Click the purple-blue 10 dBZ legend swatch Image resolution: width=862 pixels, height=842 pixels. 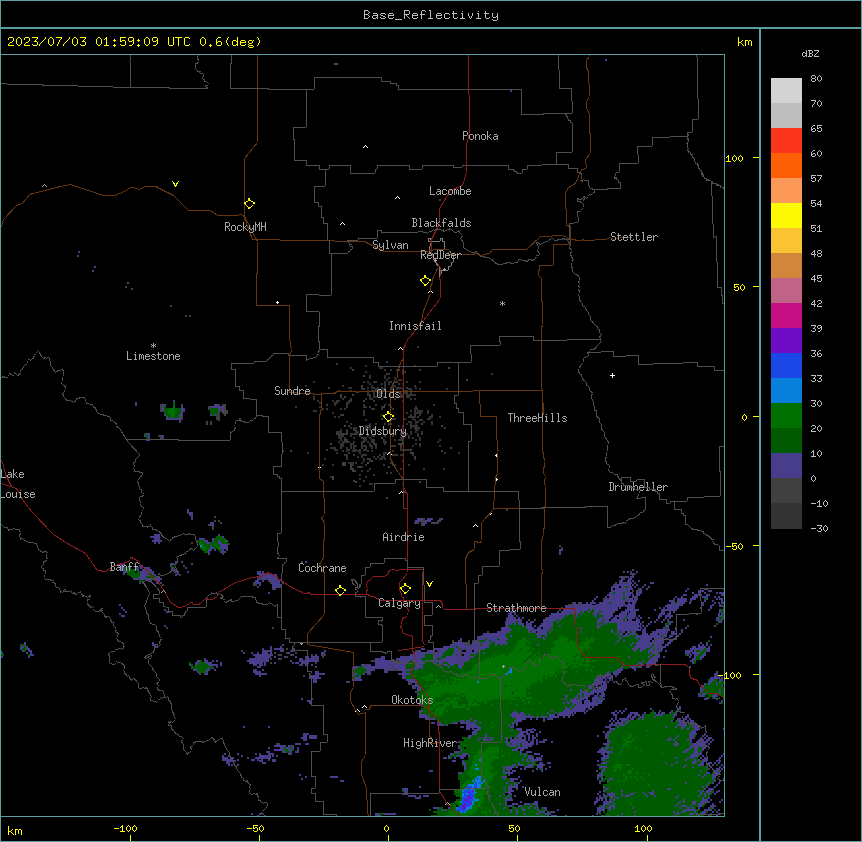pyautogui.click(x=786, y=466)
